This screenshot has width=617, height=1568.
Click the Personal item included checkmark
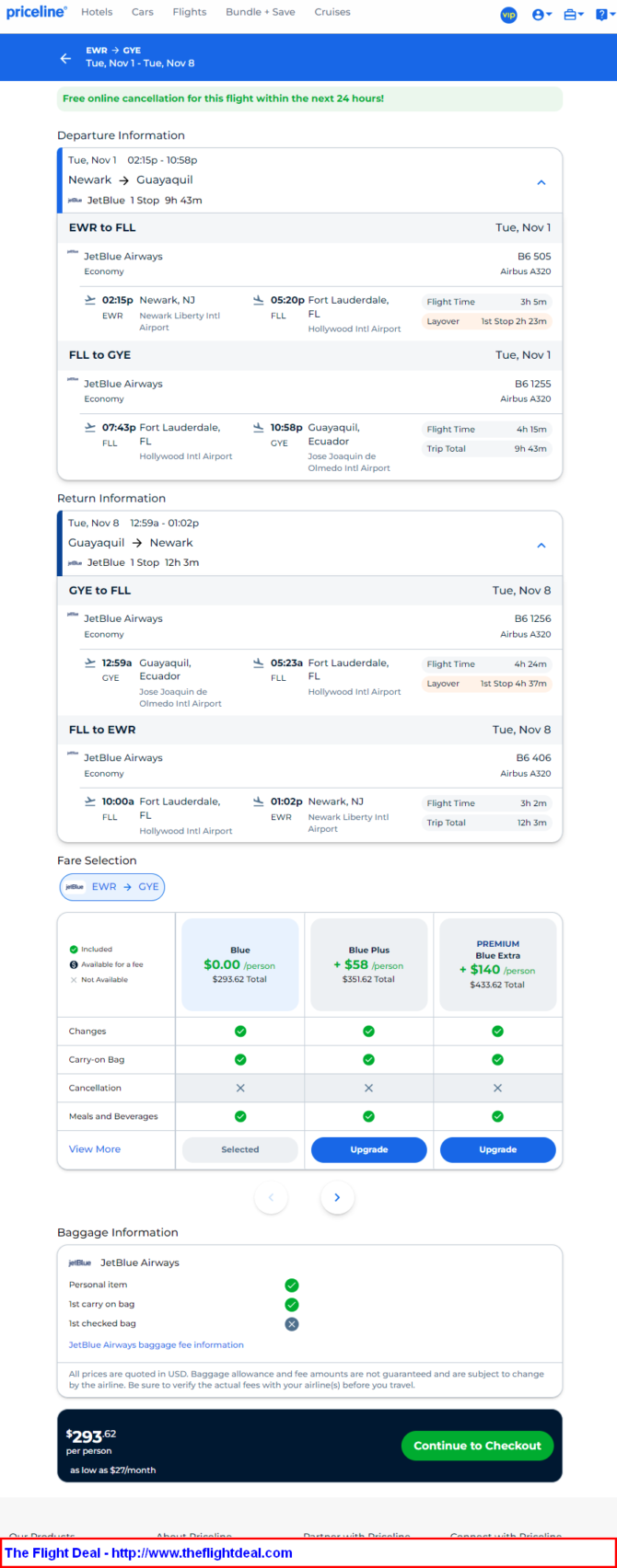(x=292, y=1286)
